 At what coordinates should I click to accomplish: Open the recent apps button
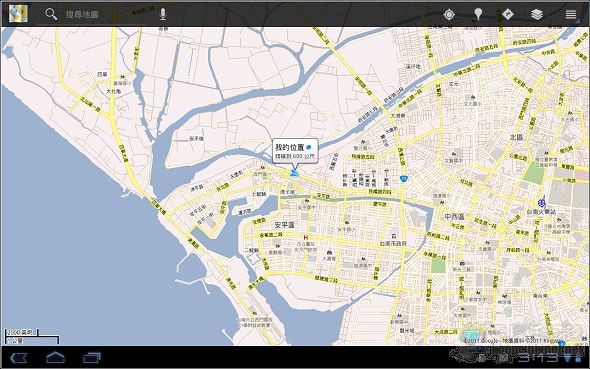point(92,357)
